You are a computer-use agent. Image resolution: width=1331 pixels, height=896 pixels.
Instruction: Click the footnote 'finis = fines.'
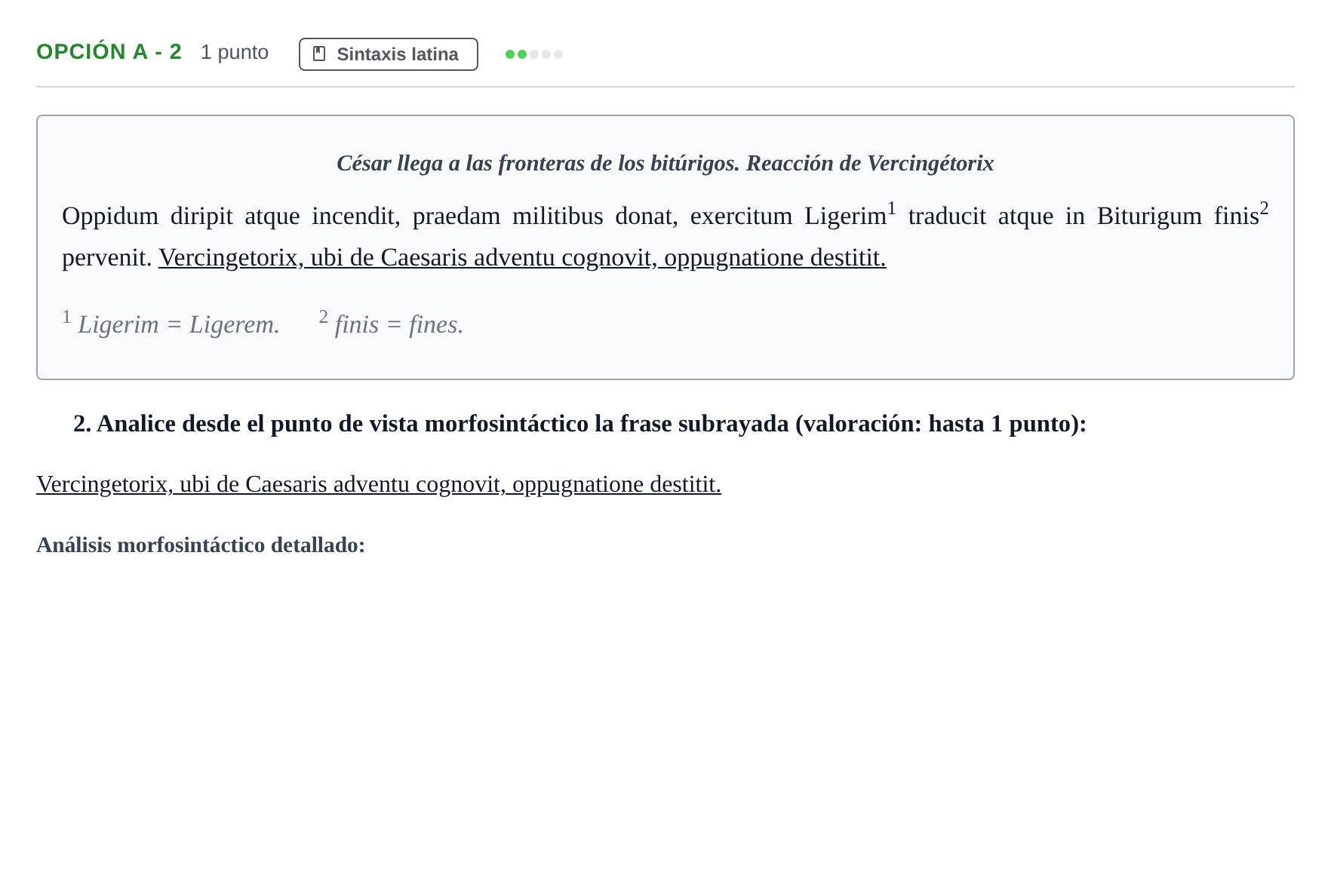391,324
